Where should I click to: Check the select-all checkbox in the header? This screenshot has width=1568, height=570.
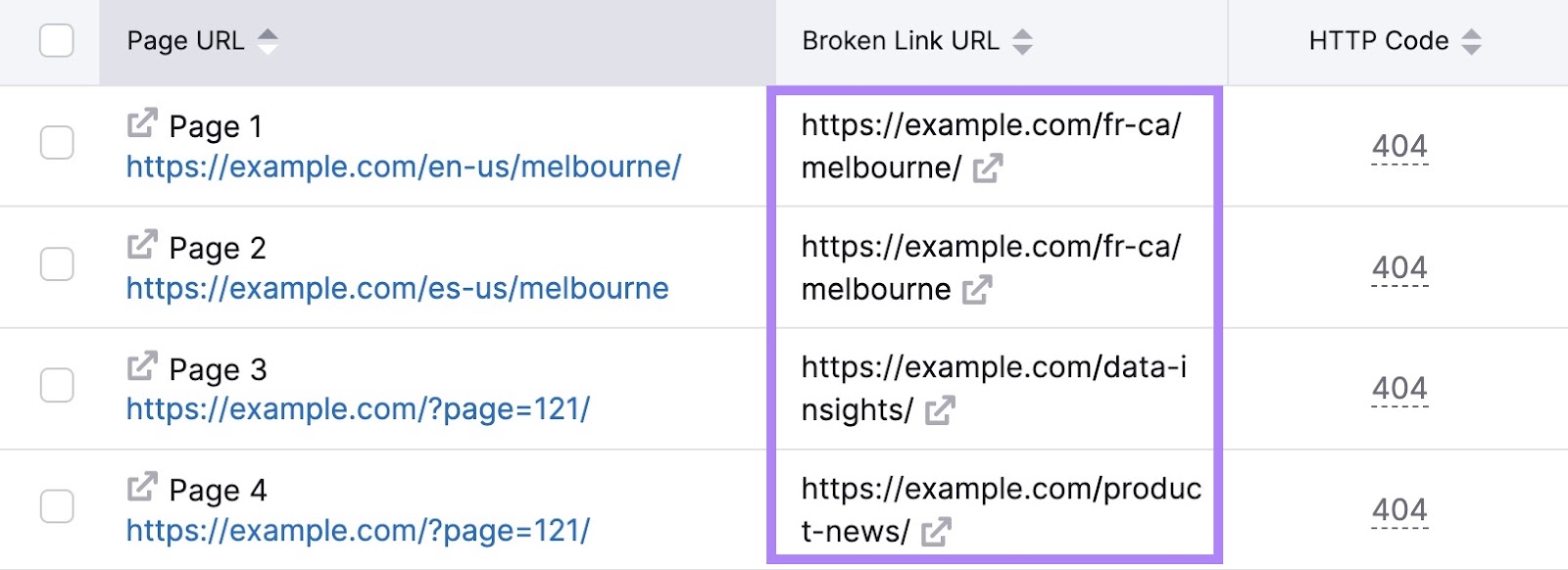58,40
